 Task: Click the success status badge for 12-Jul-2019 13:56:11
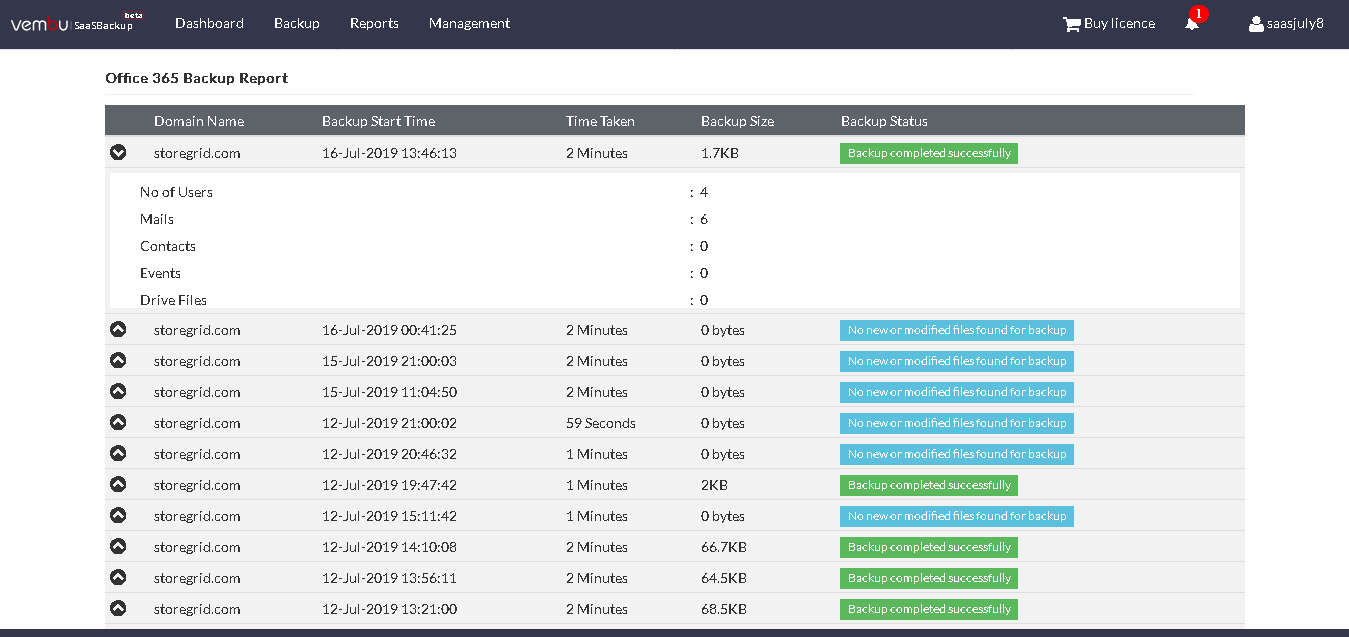[929, 578]
